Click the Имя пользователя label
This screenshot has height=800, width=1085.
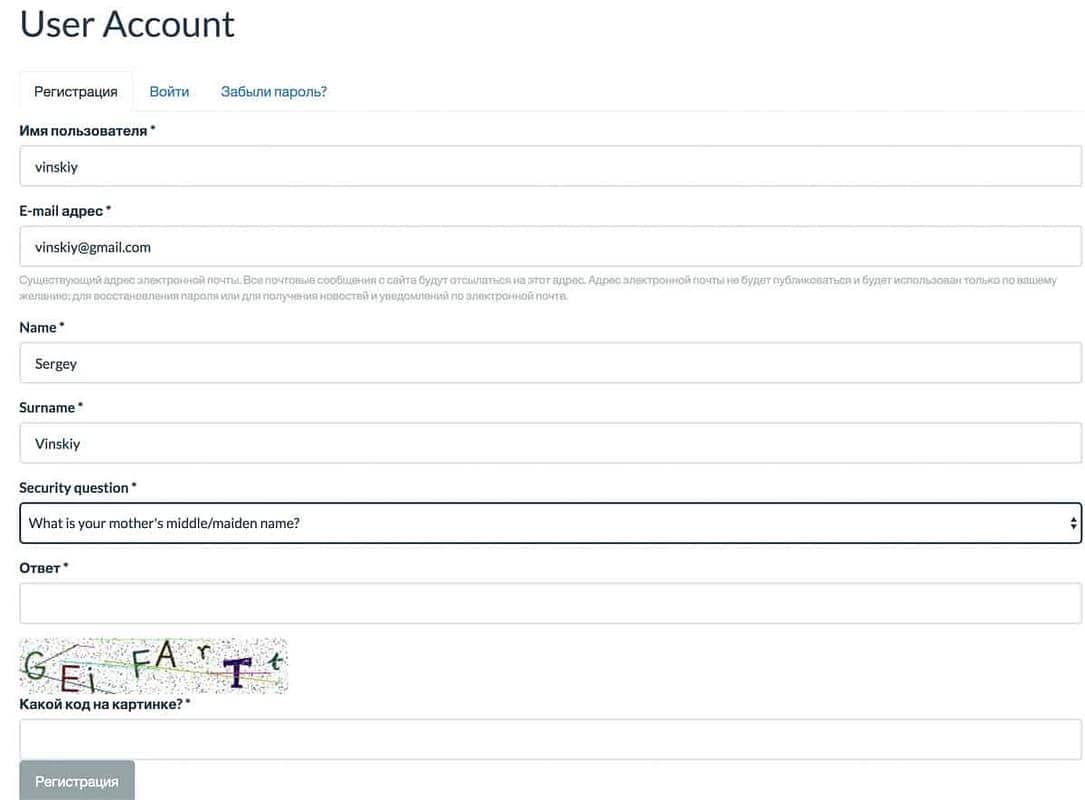(x=84, y=131)
